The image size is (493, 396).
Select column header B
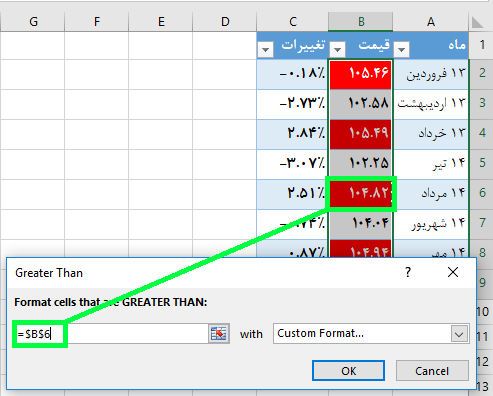point(361,22)
